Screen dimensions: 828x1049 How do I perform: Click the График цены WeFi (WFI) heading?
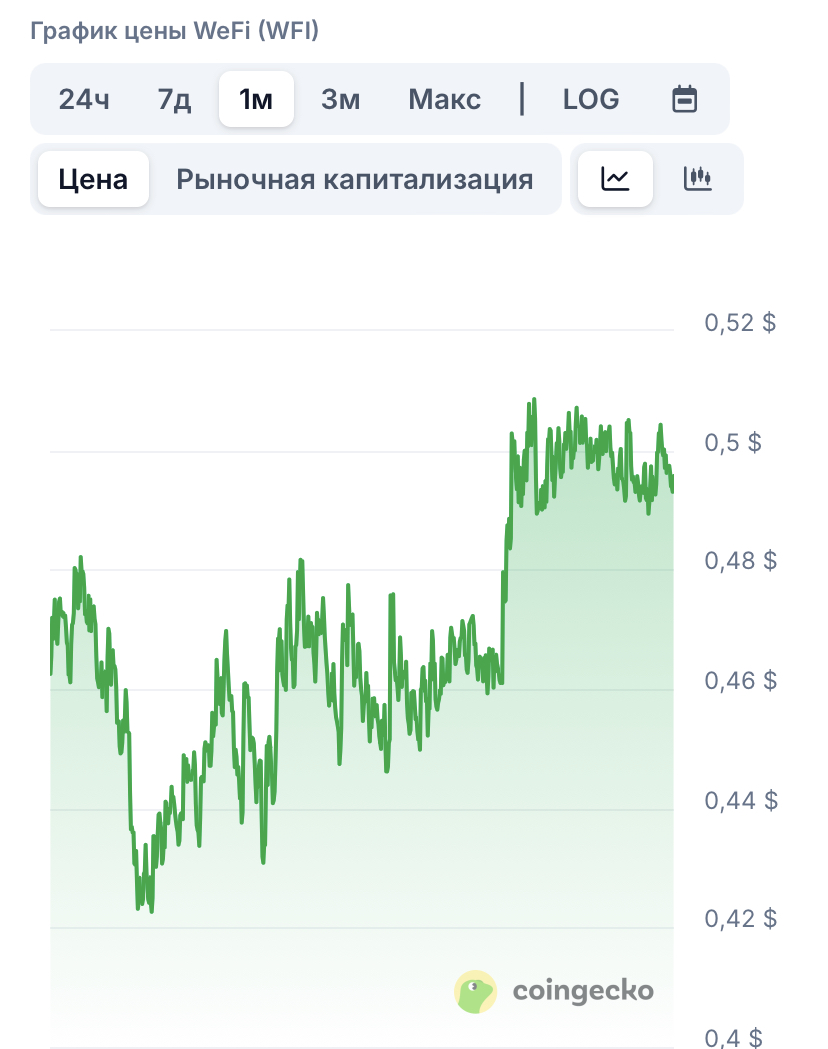(175, 31)
